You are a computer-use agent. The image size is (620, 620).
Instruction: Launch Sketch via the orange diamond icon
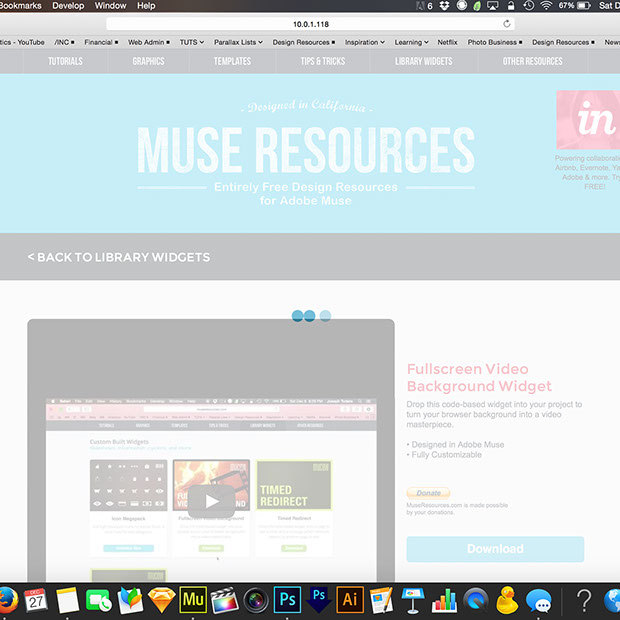161,600
